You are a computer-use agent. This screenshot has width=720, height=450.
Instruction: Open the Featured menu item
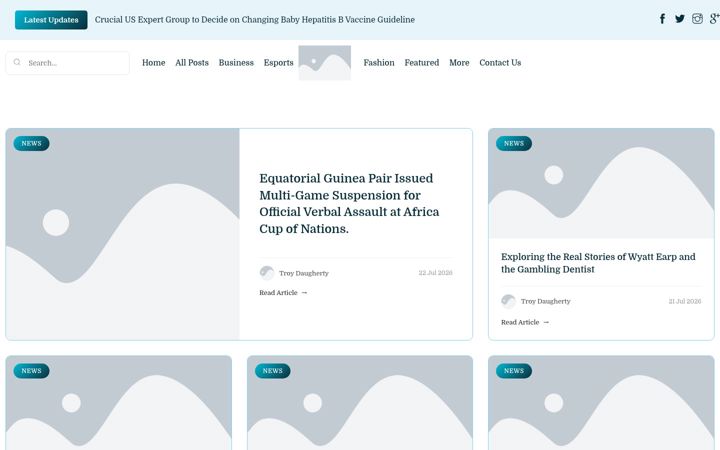tap(422, 62)
